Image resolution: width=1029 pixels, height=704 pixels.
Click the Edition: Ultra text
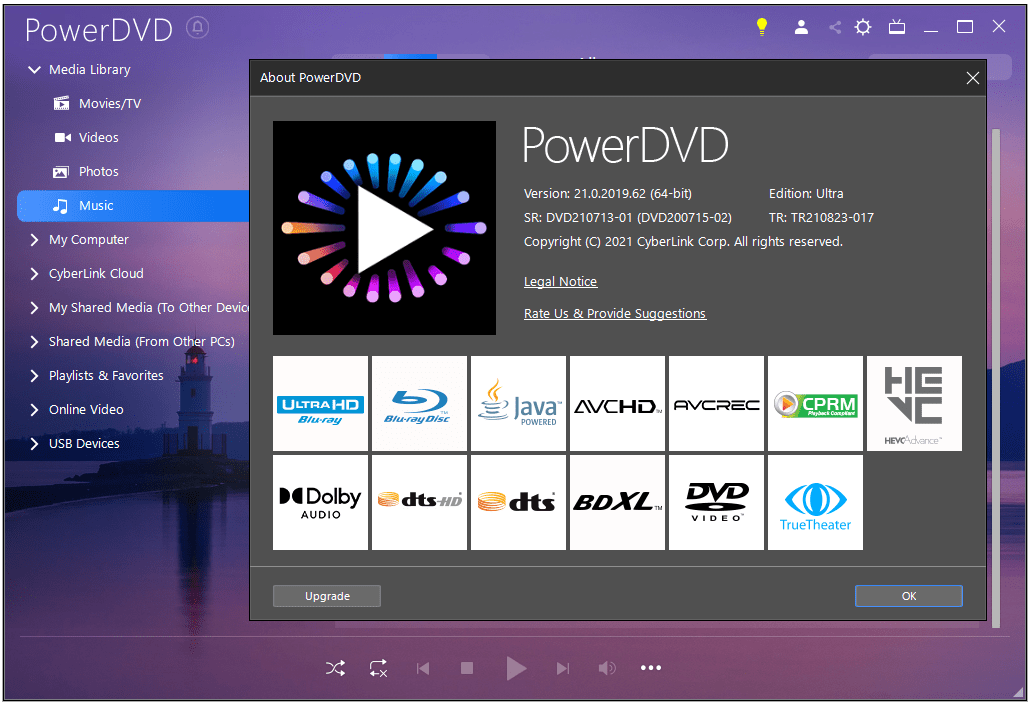point(806,194)
